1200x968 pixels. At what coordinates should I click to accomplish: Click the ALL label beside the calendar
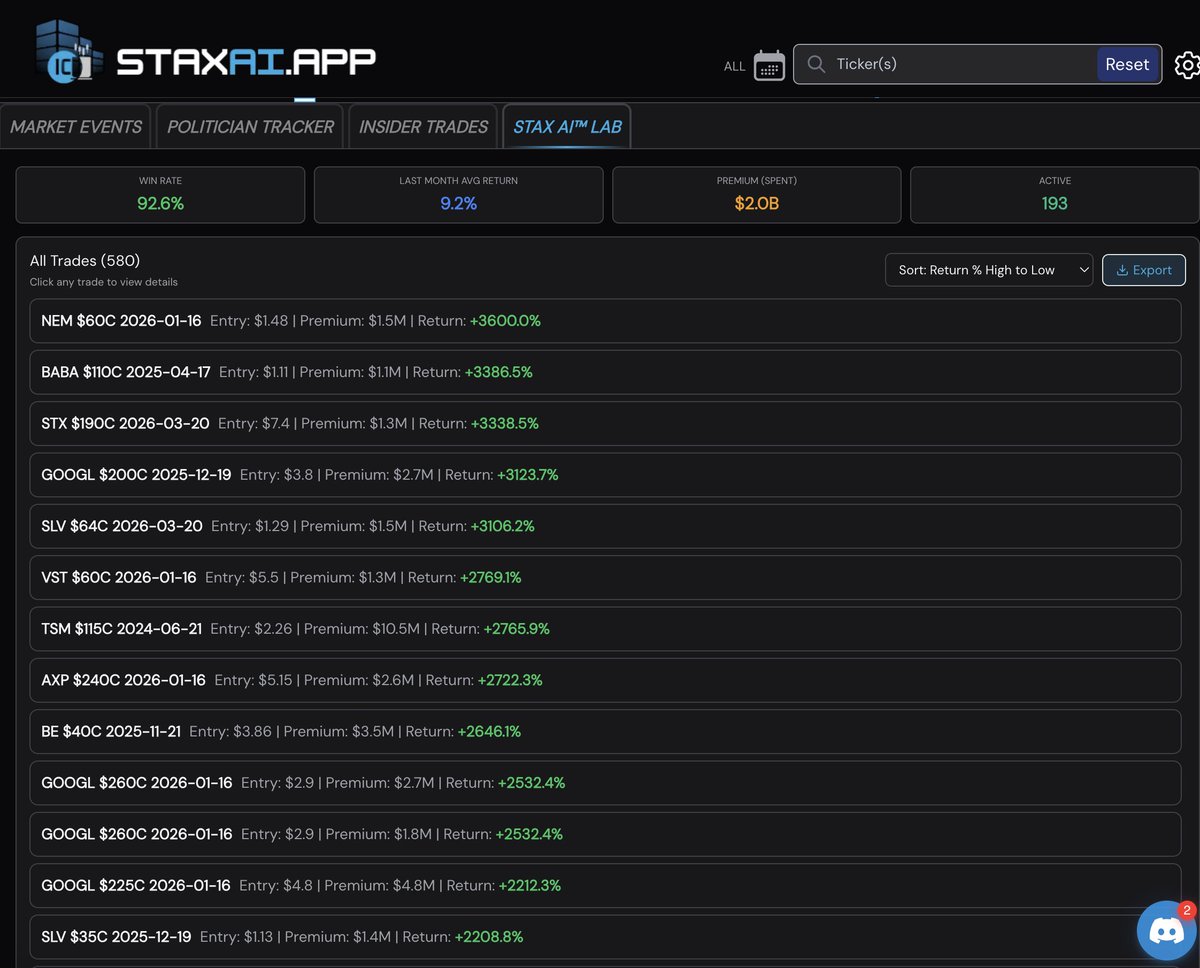[x=735, y=66]
